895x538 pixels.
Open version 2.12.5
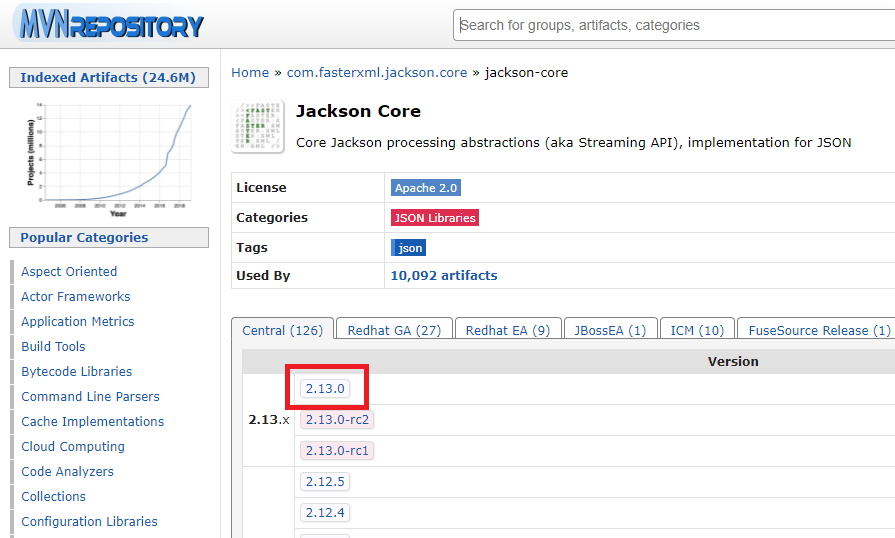(325, 482)
